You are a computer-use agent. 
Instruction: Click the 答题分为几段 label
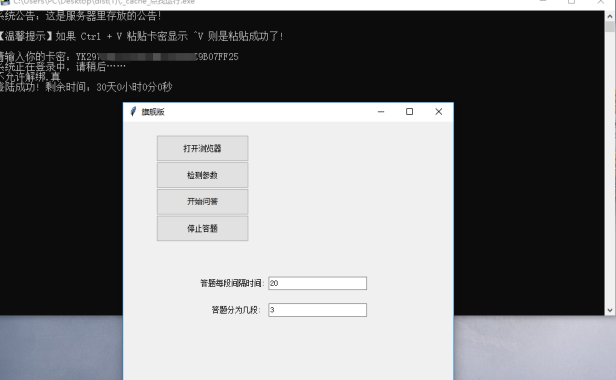(236, 310)
